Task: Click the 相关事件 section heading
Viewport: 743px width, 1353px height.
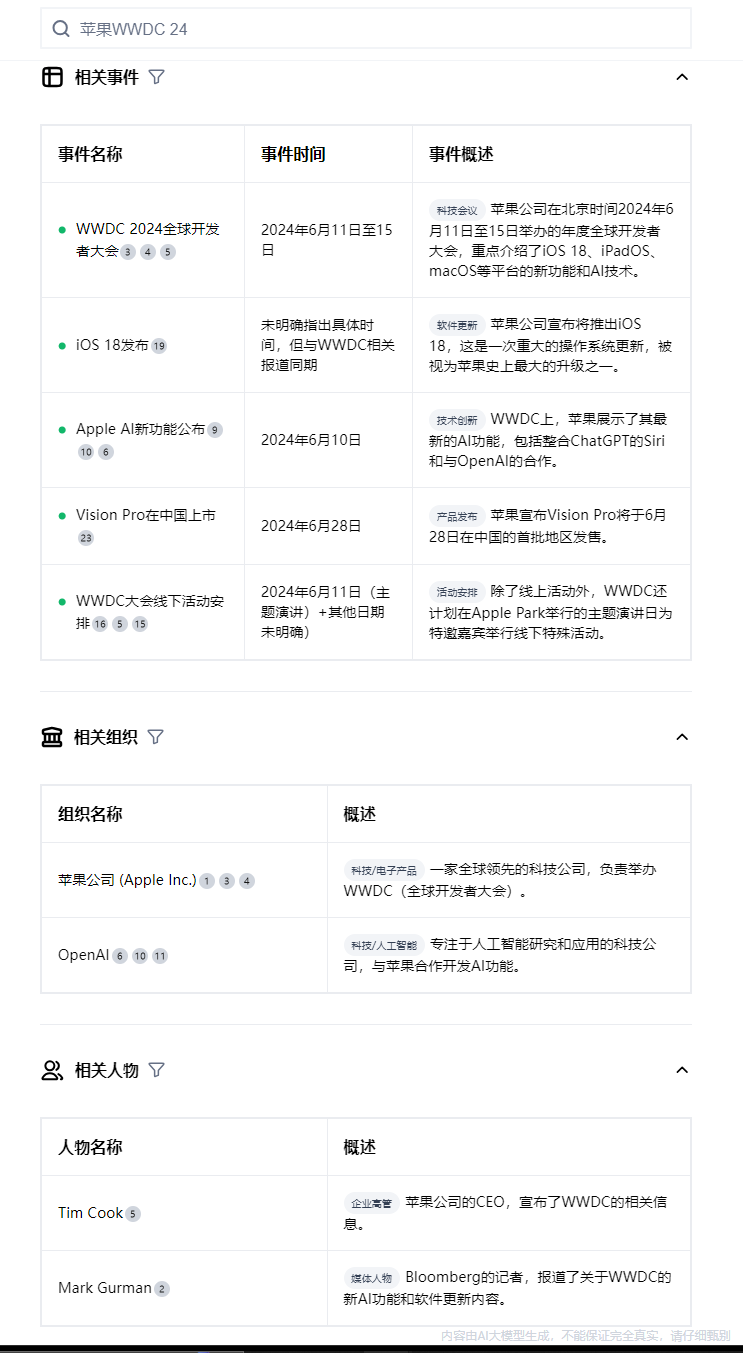Action: point(106,77)
